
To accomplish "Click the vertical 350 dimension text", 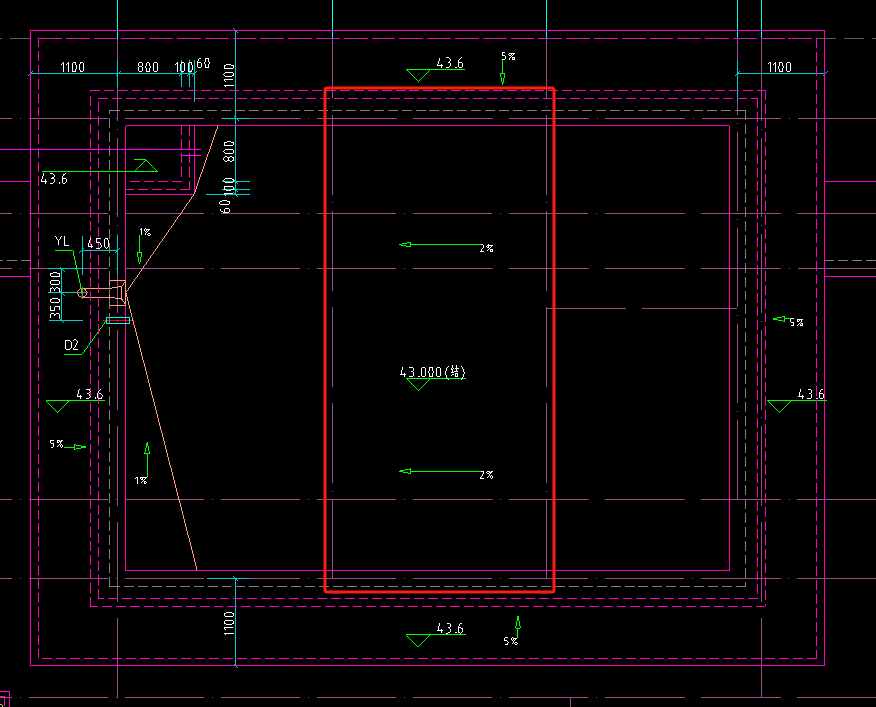I will click(x=55, y=308).
